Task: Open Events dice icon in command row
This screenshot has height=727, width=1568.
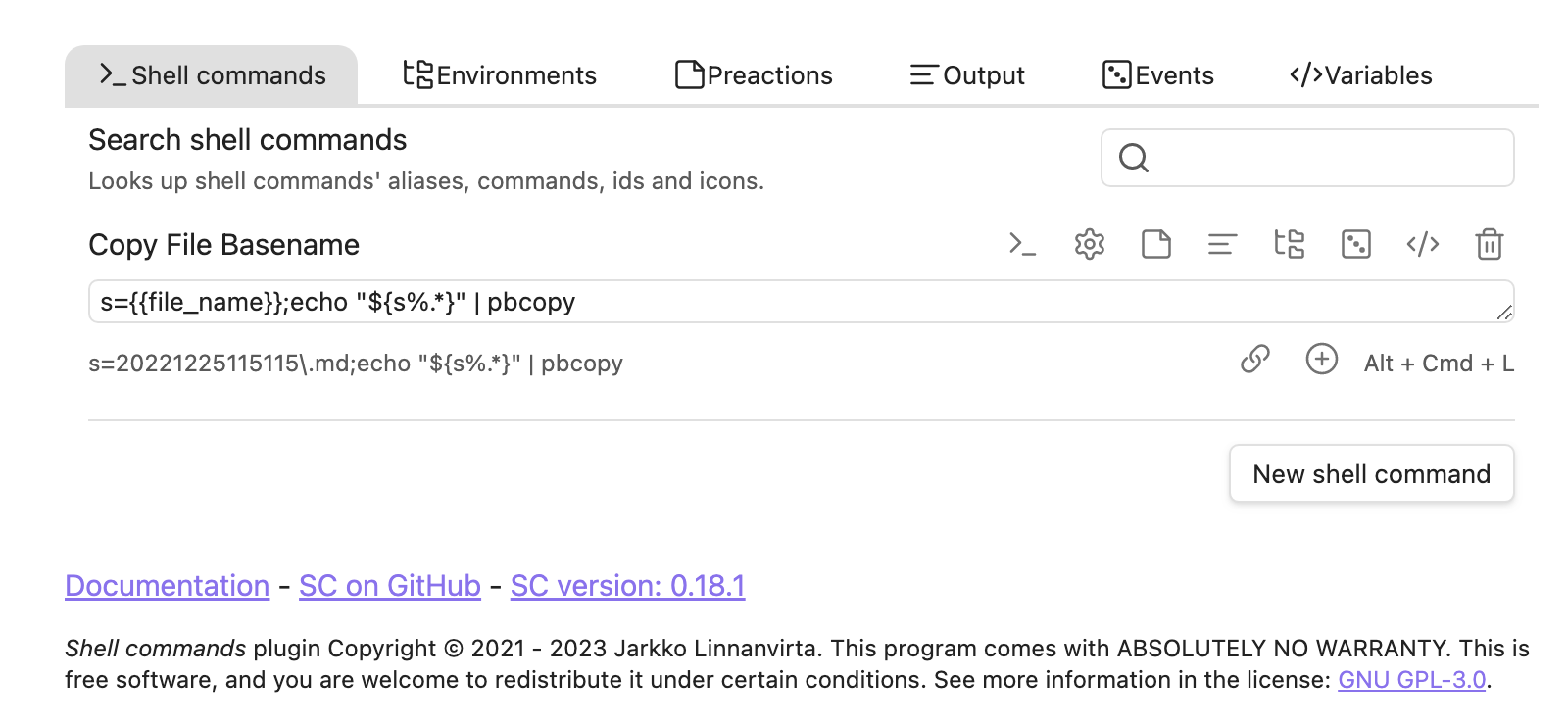Action: click(1355, 244)
